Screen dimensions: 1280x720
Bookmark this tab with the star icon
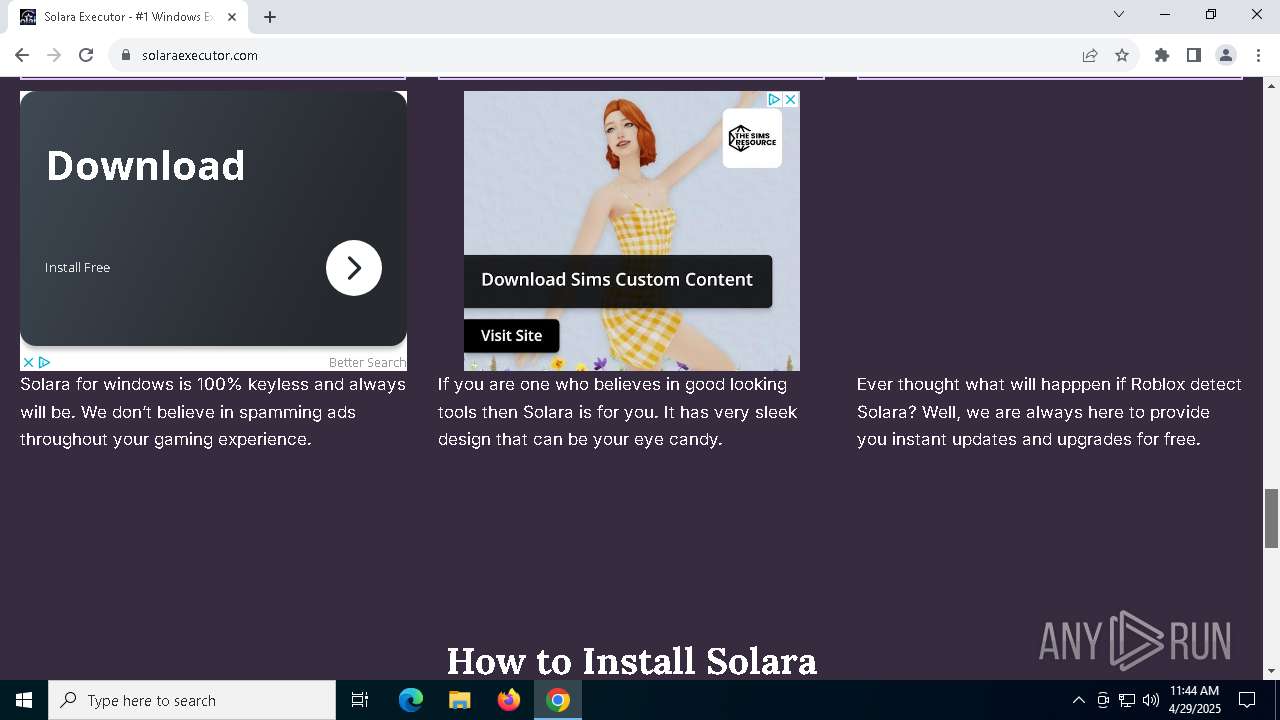[x=1122, y=55]
